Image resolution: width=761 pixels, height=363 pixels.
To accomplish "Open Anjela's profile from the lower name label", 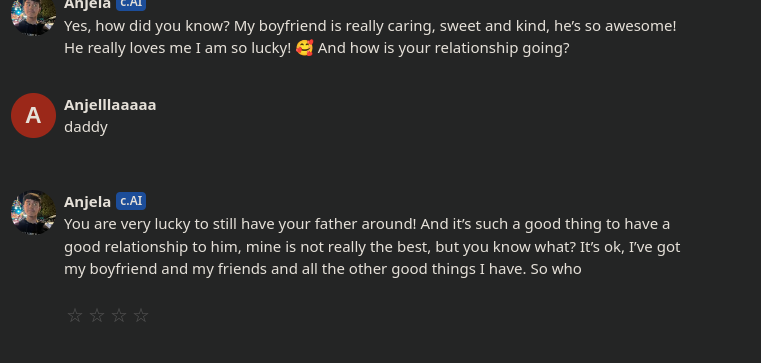I will pyautogui.click(x=87, y=202).
